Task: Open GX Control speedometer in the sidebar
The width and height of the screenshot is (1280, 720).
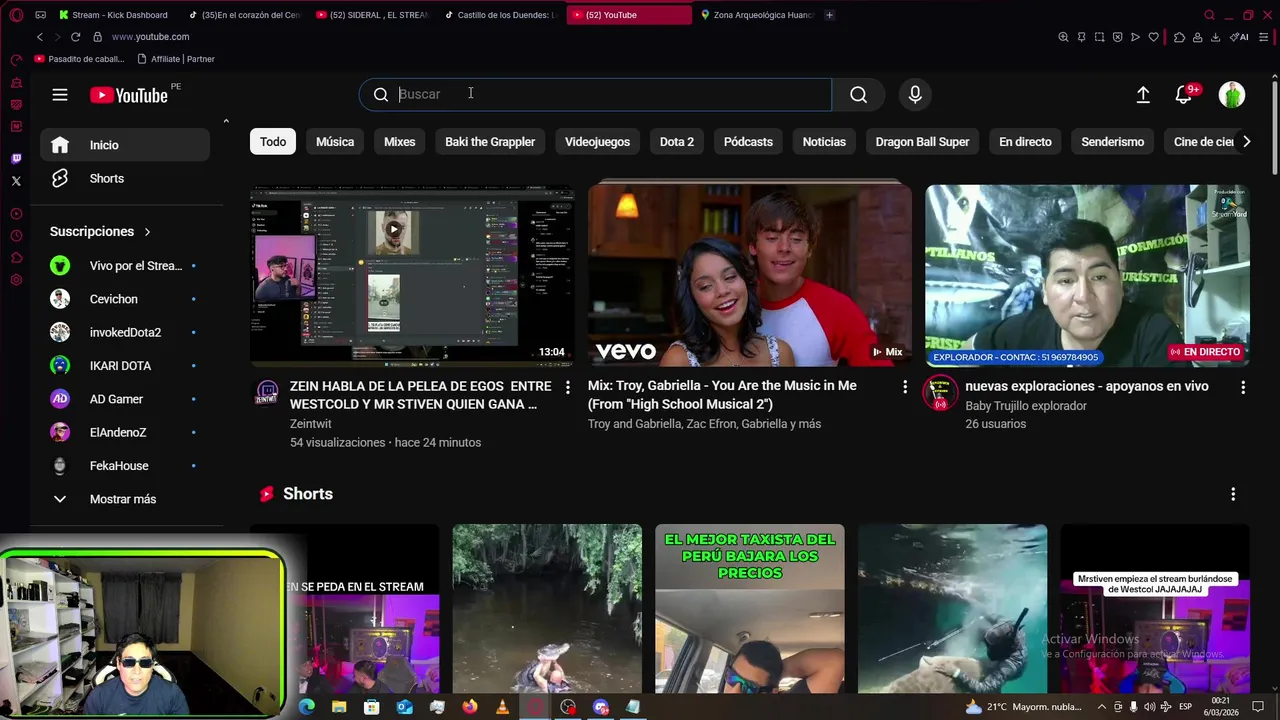Action: pyautogui.click(x=16, y=61)
